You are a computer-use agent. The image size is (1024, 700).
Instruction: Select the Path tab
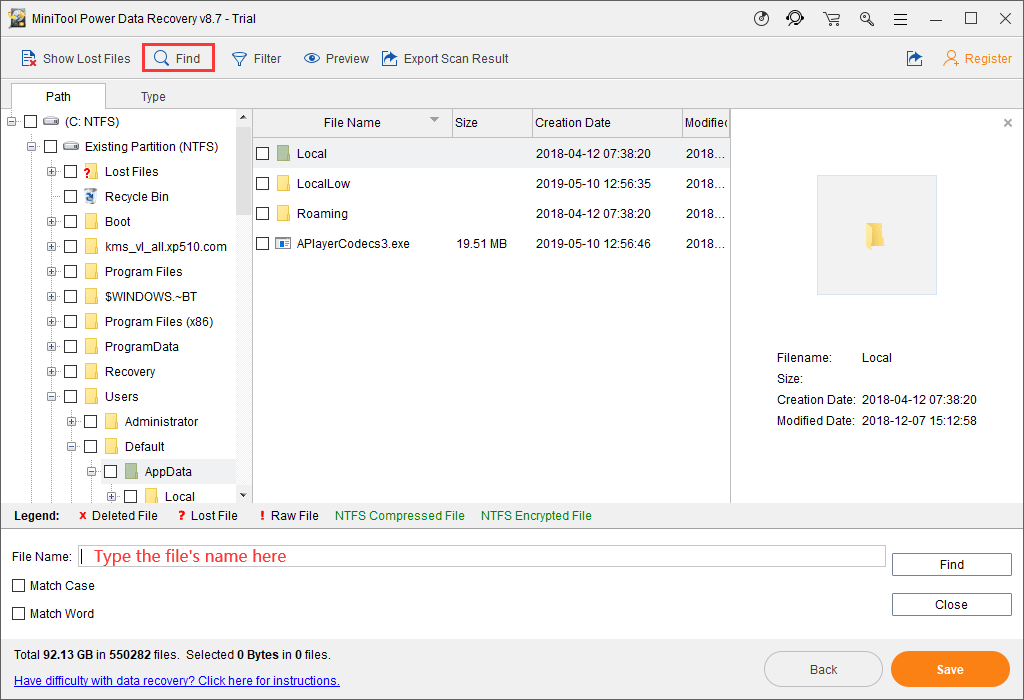58,97
